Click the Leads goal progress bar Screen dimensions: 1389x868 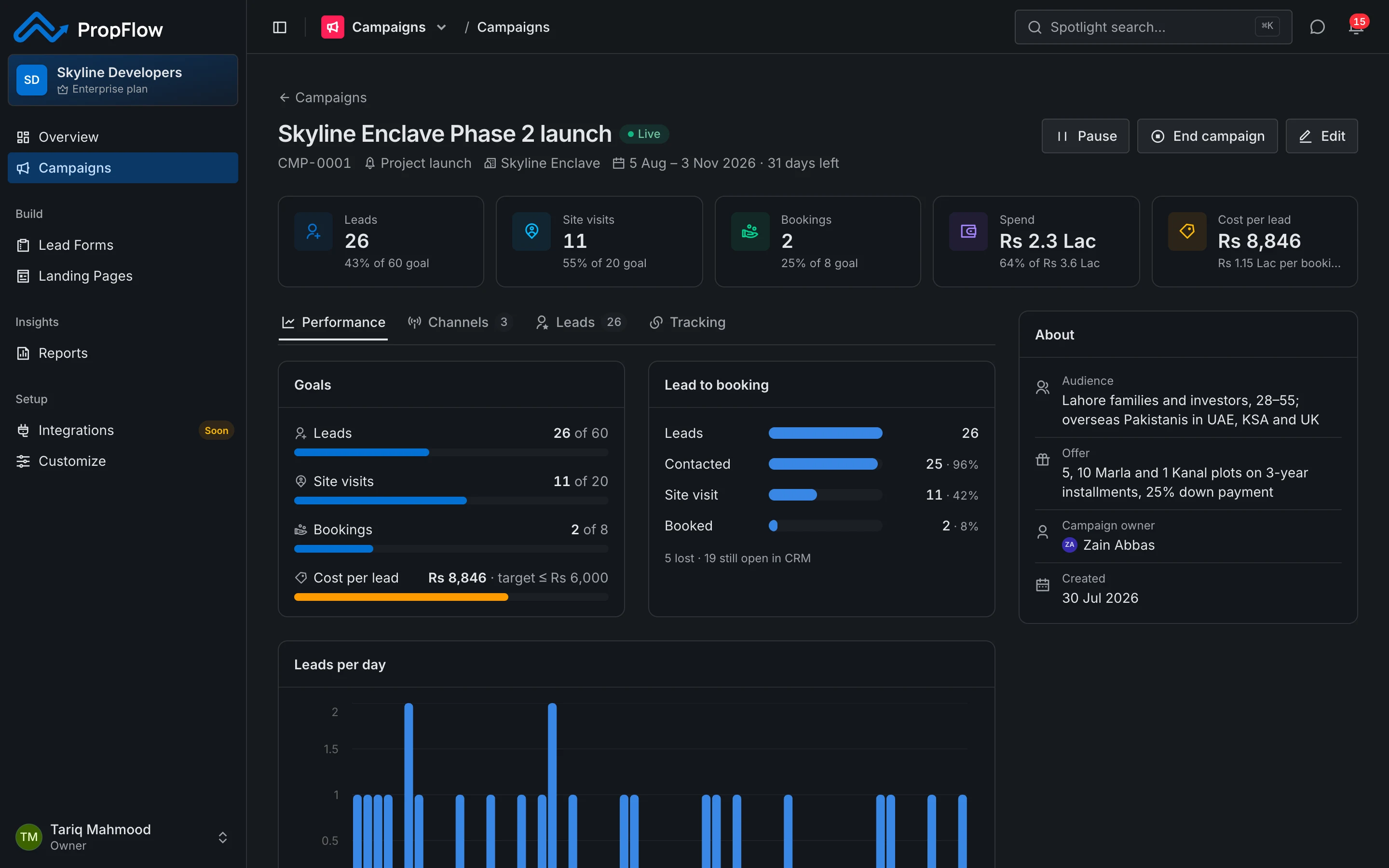click(451, 452)
